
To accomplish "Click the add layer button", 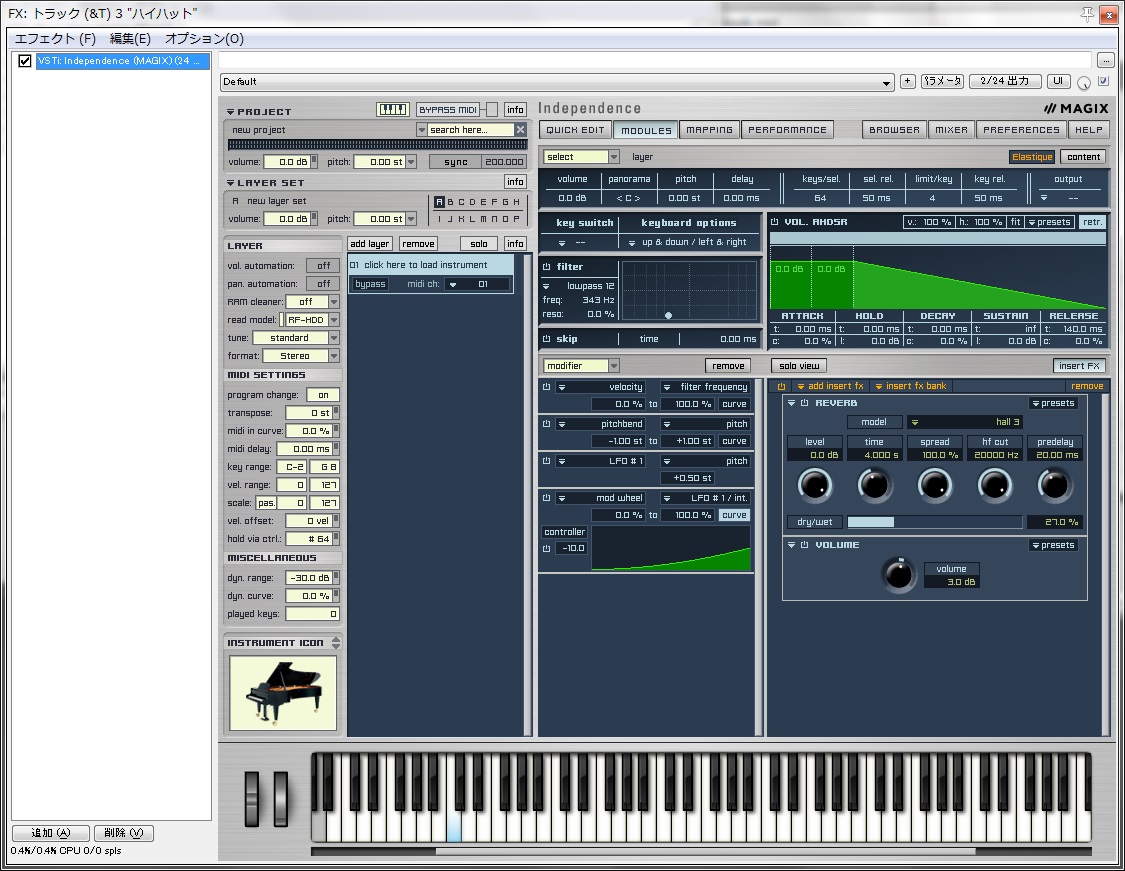I will [370, 244].
